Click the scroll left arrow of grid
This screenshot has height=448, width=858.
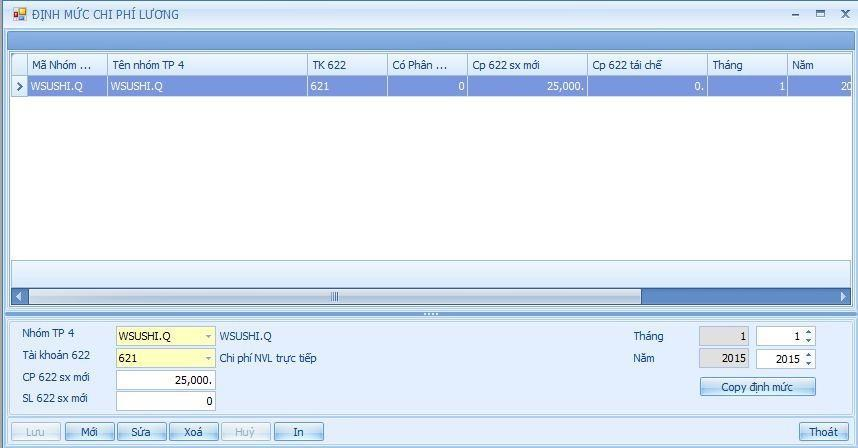pyautogui.click(x=19, y=296)
